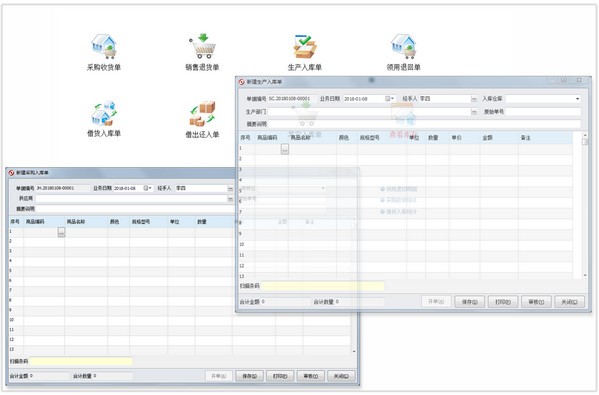
Task: Click scrollbar down arrow in 采购入库单 grid
Action: click(x=354, y=351)
